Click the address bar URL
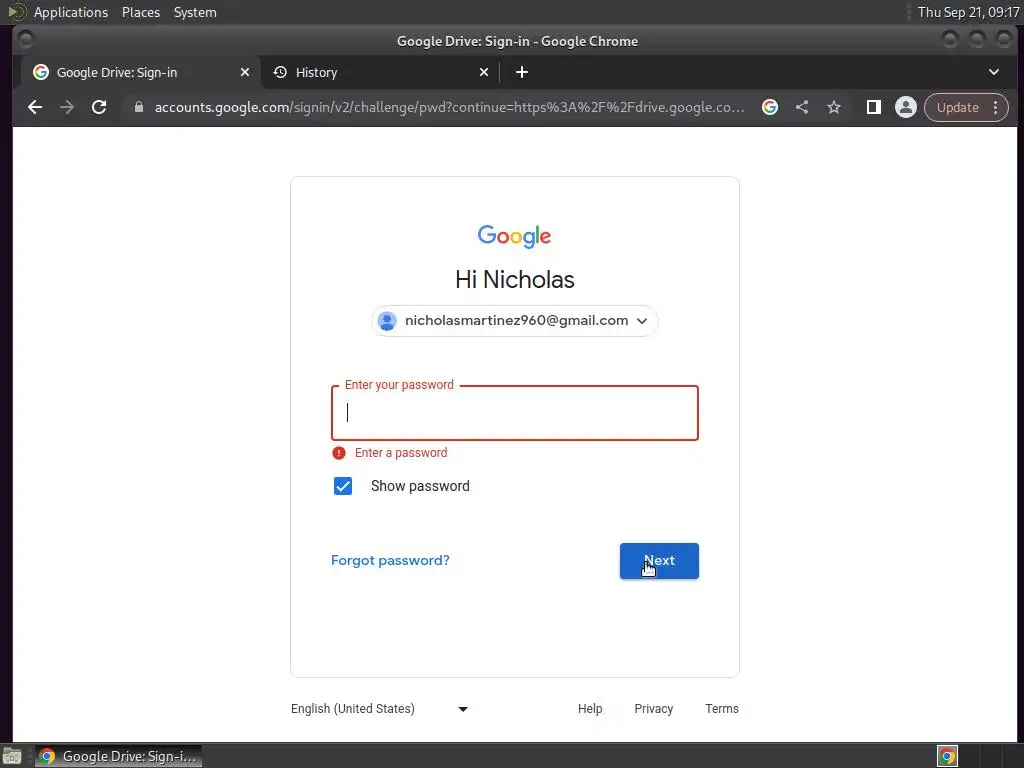Image resolution: width=1024 pixels, height=768 pixels. pos(449,107)
